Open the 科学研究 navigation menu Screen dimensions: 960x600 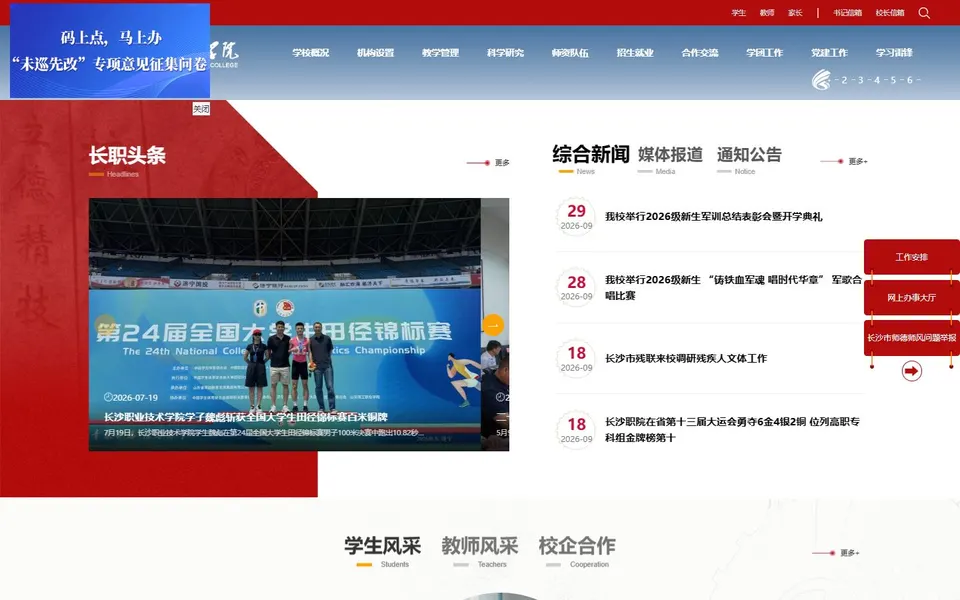505,53
